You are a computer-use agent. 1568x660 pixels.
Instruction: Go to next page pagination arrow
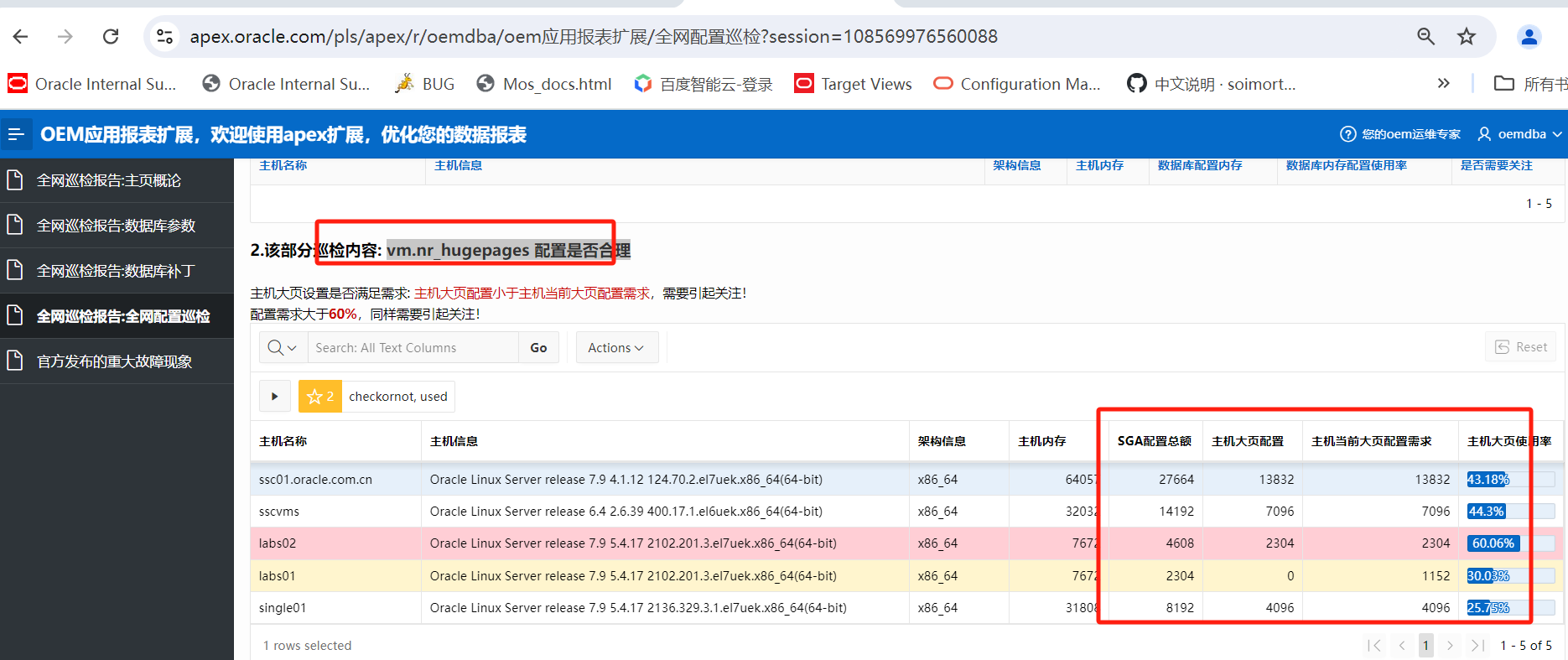tap(1450, 645)
